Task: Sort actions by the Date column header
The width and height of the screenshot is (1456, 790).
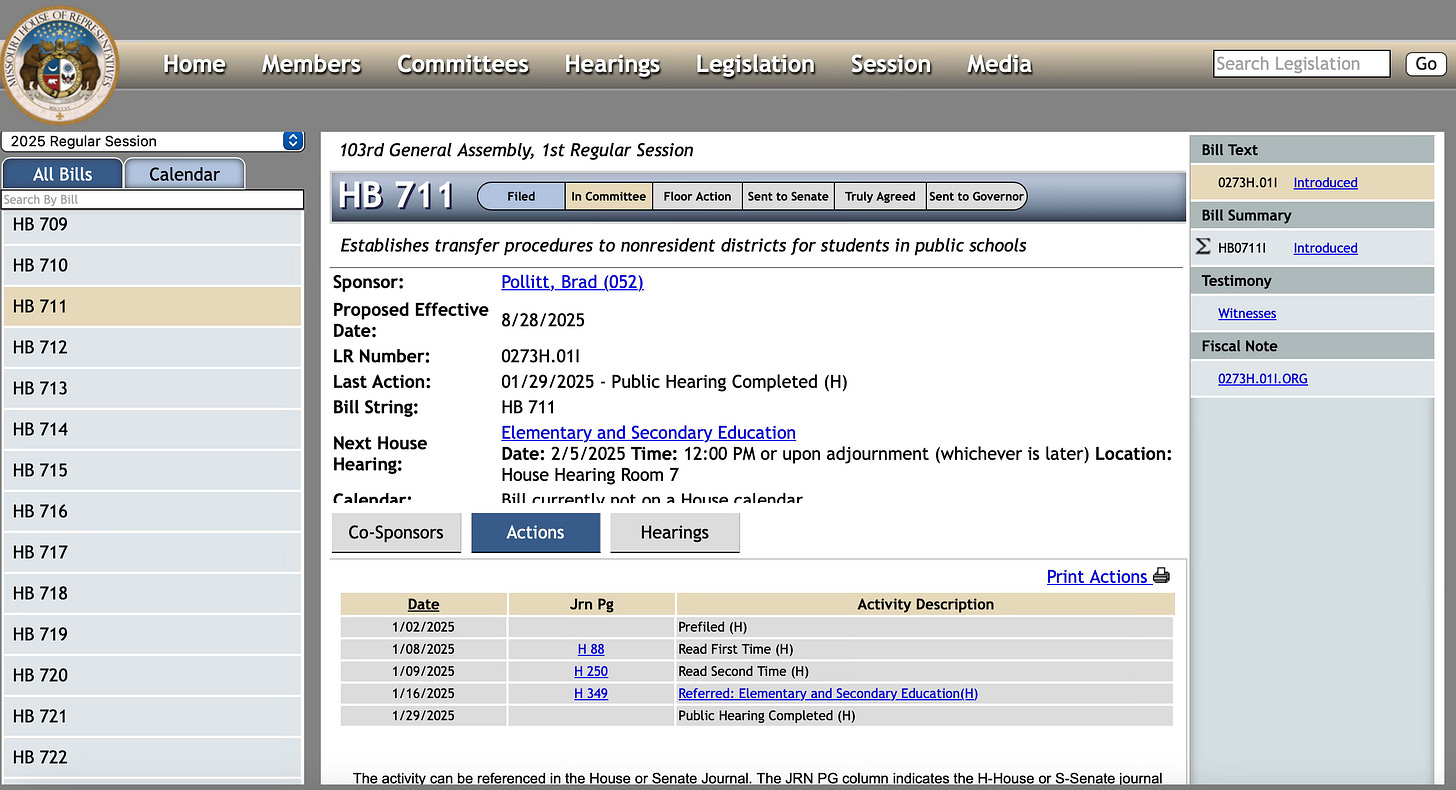Action: point(423,604)
